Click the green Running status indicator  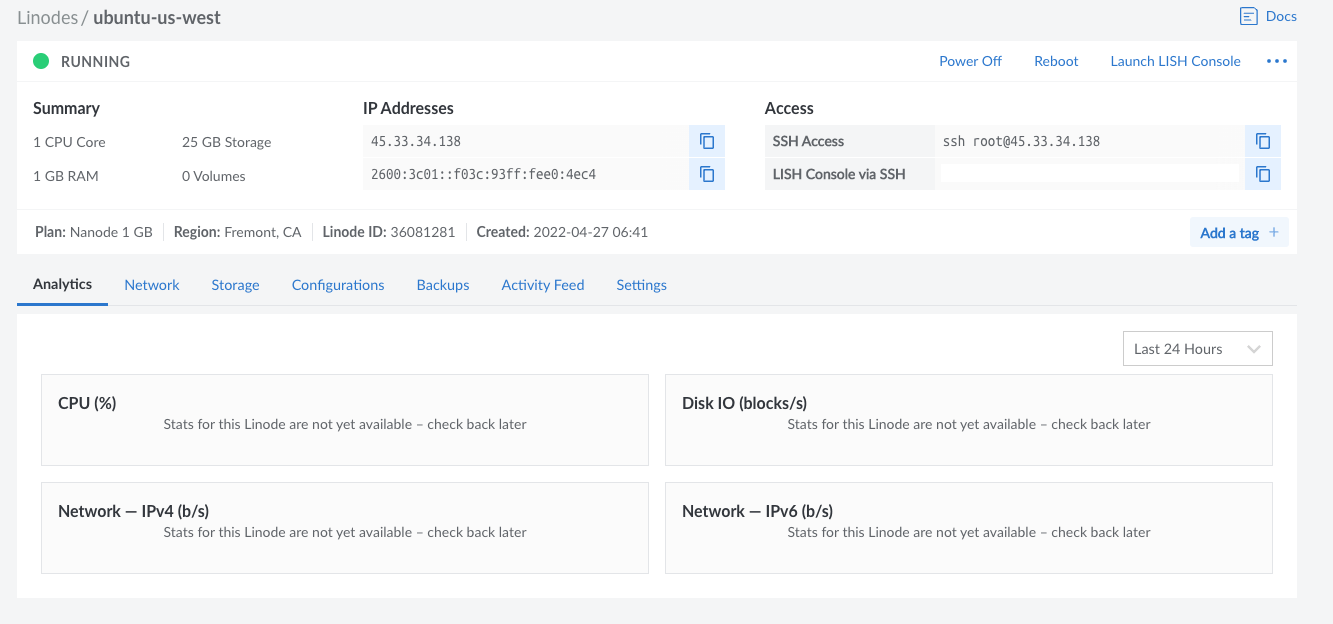click(x=41, y=61)
